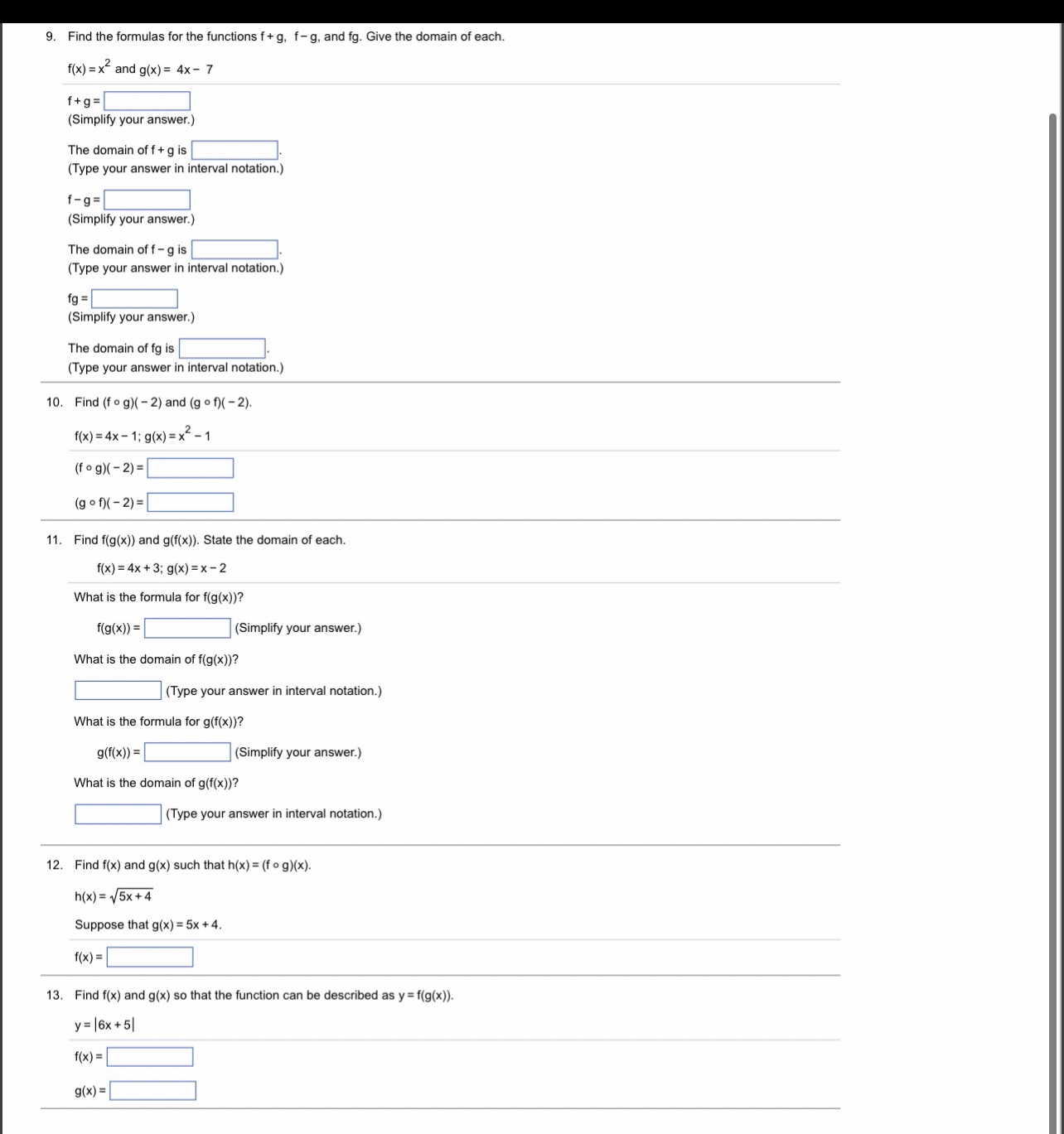The image size is (1064, 1134).
Task: Click the domain of f(g(x)) input box
Action: click(118, 689)
